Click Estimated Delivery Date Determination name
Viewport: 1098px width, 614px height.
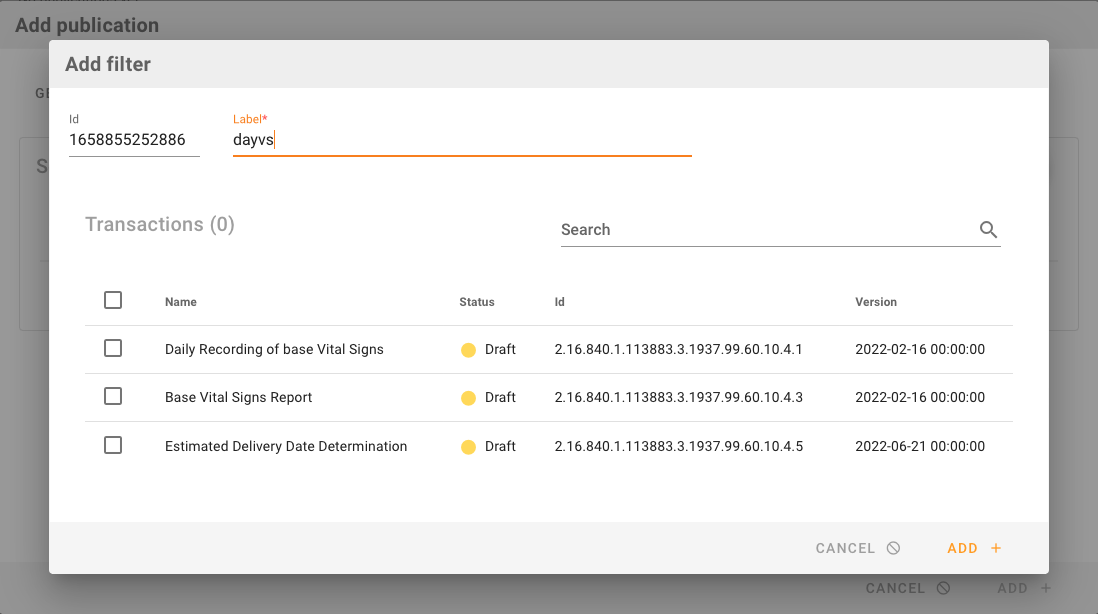pos(286,447)
